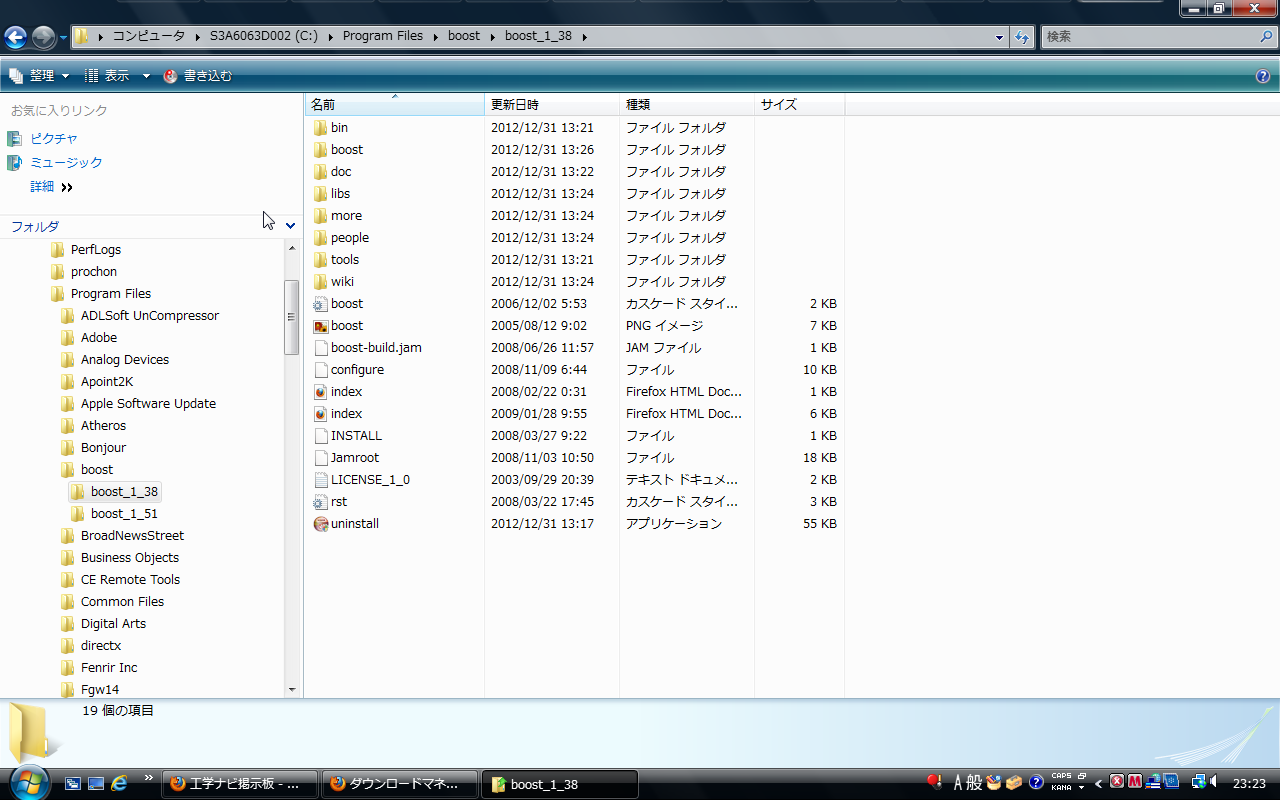The width and height of the screenshot is (1280, 800).
Task: Click the refresh button beside address bar
Action: point(1022,37)
